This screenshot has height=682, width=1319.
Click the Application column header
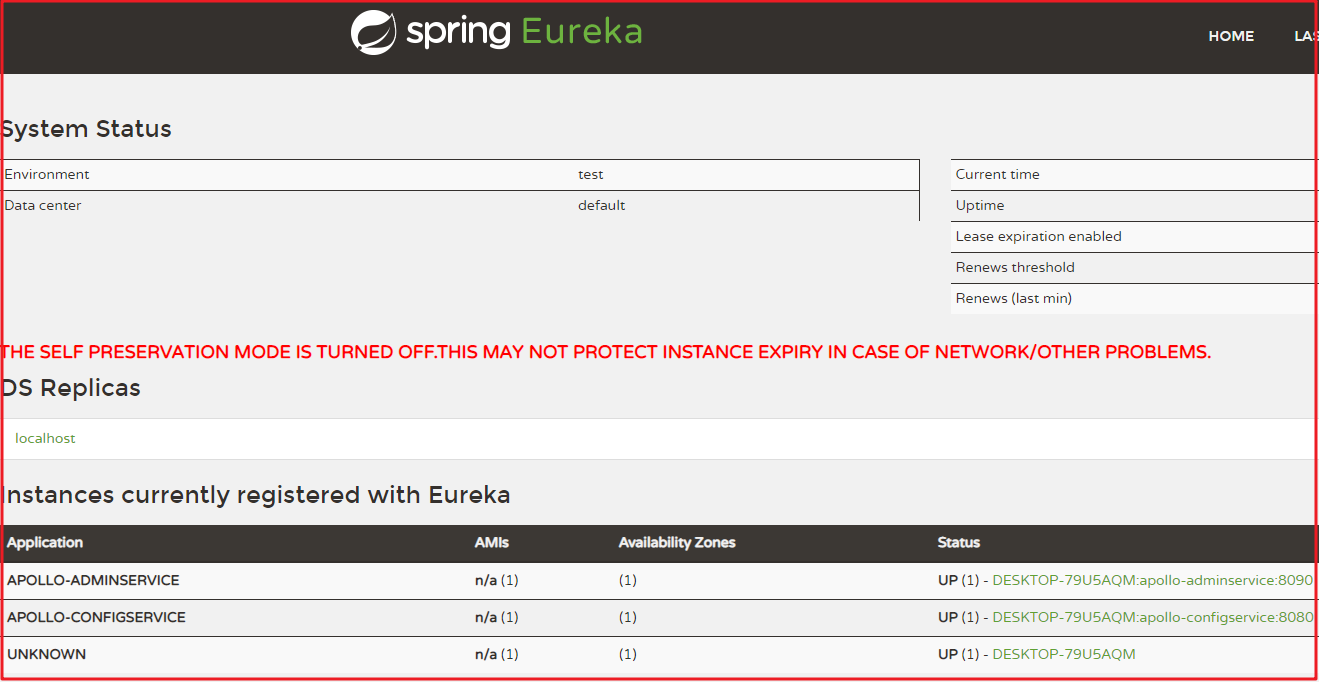point(45,542)
